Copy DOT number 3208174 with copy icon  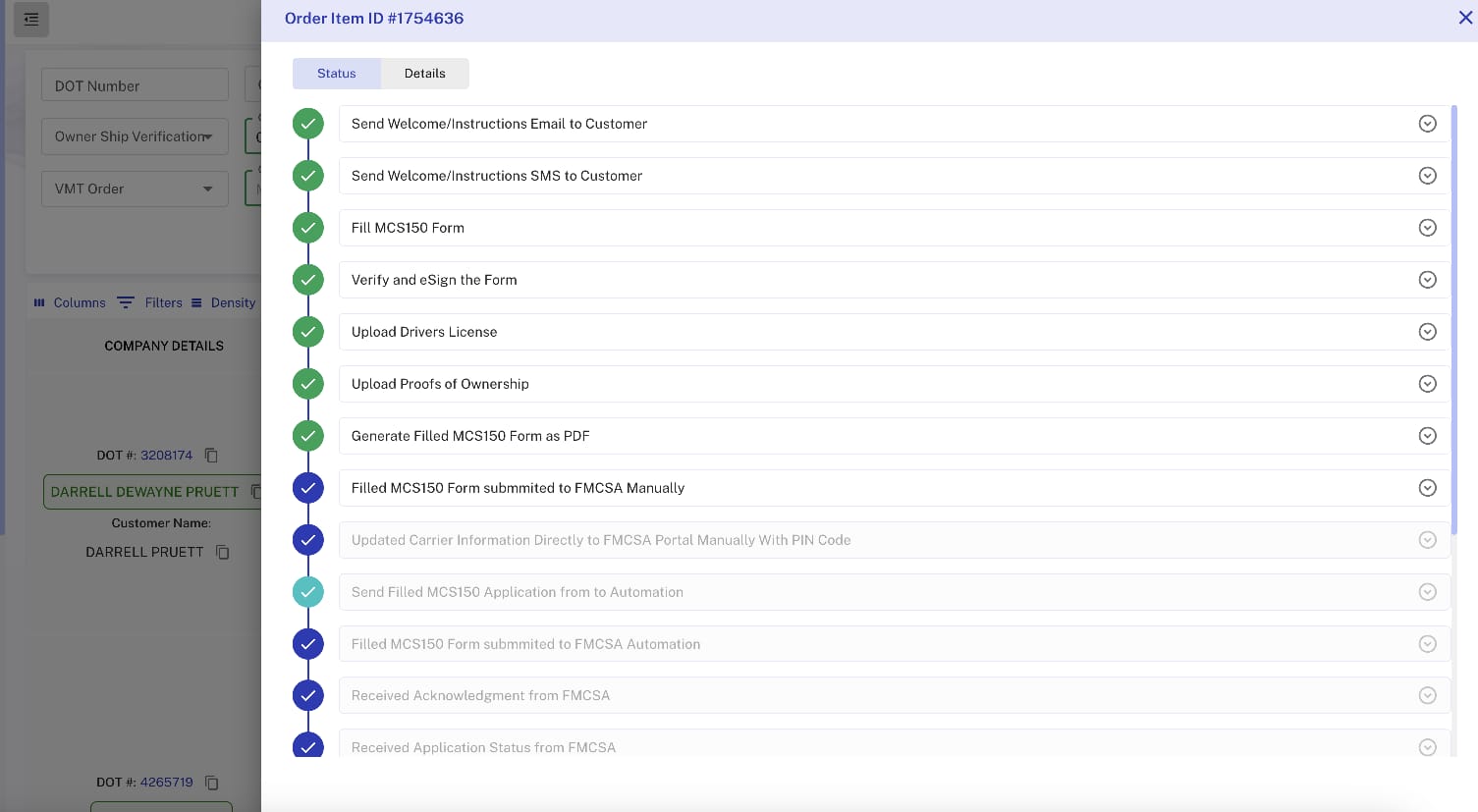point(211,456)
